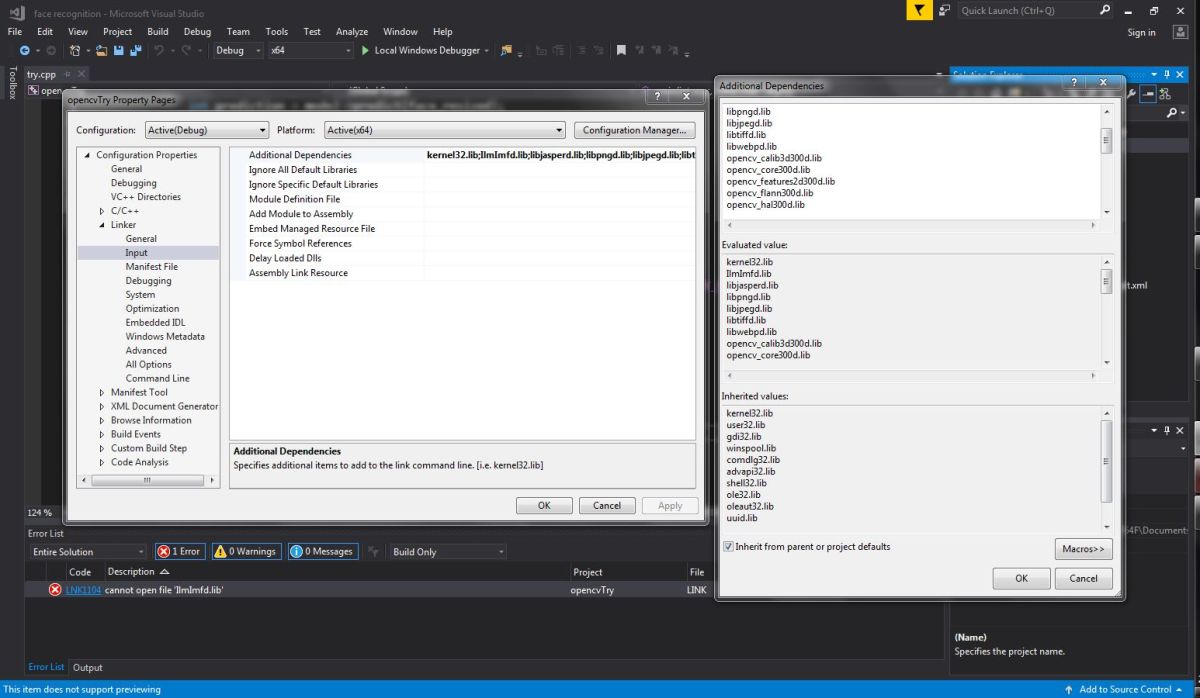Viewport: 1200px width, 698px height.
Task: Open the Build Only dropdown in Error List
Action: tap(447, 551)
